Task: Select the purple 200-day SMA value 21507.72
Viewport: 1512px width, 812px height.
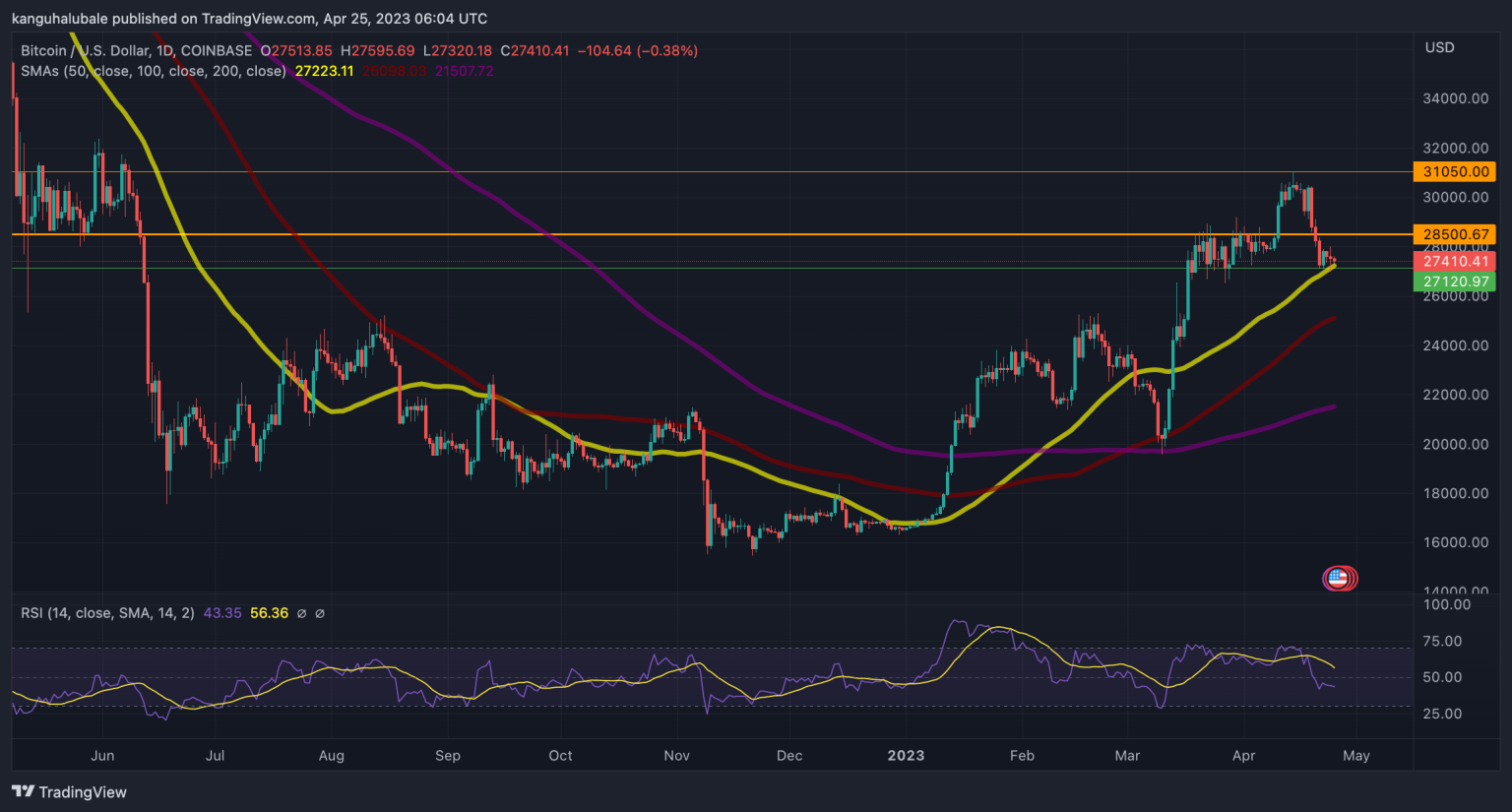Action: (x=463, y=71)
